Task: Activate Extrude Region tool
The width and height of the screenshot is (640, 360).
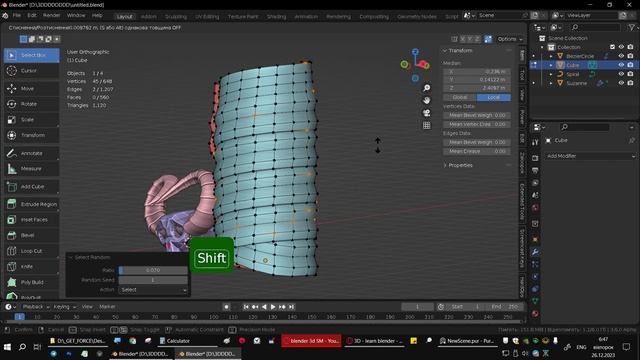Action: pyautogui.click(x=31, y=204)
